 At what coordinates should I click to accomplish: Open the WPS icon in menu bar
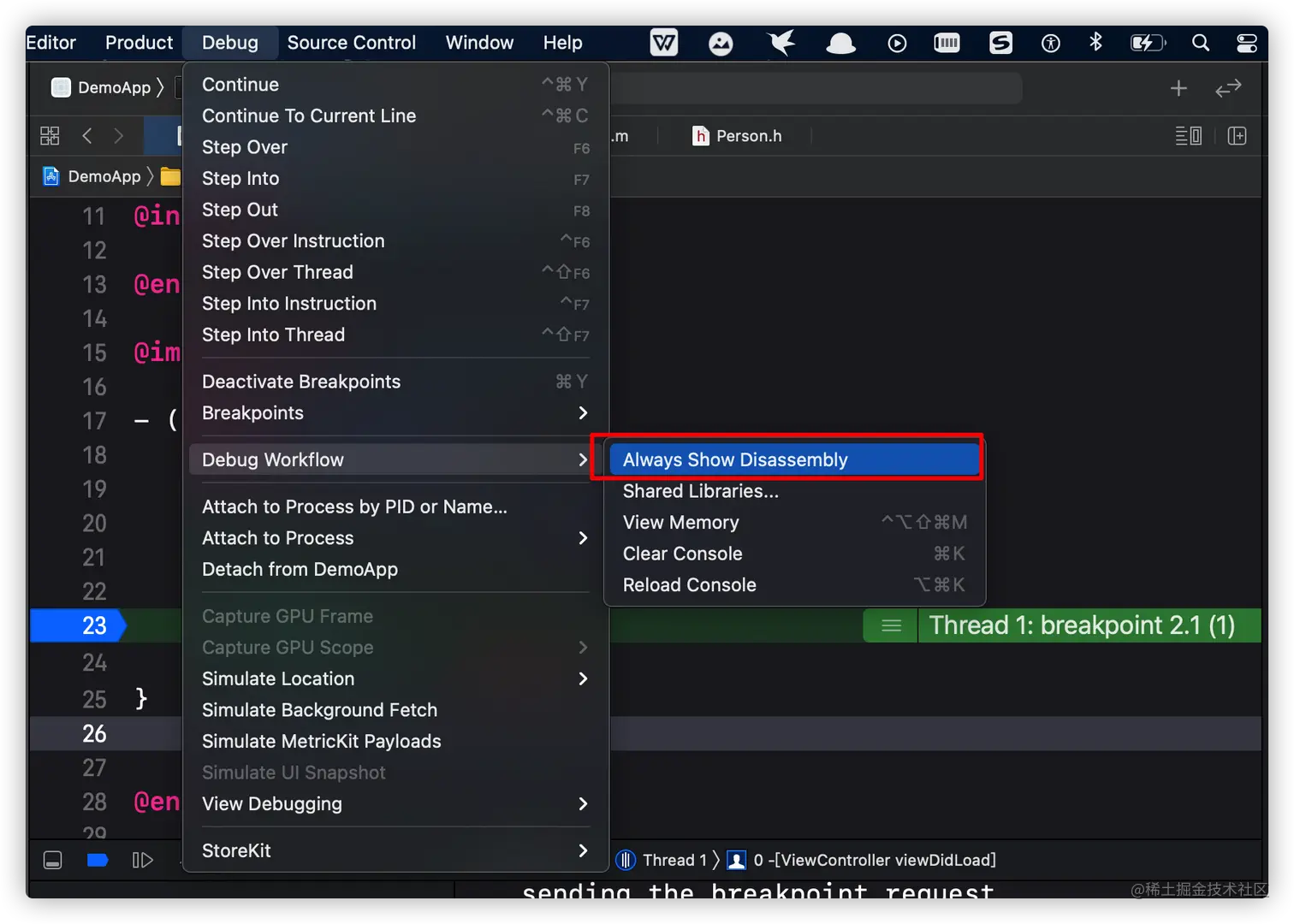pyautogui.click(x=664, y=43)
